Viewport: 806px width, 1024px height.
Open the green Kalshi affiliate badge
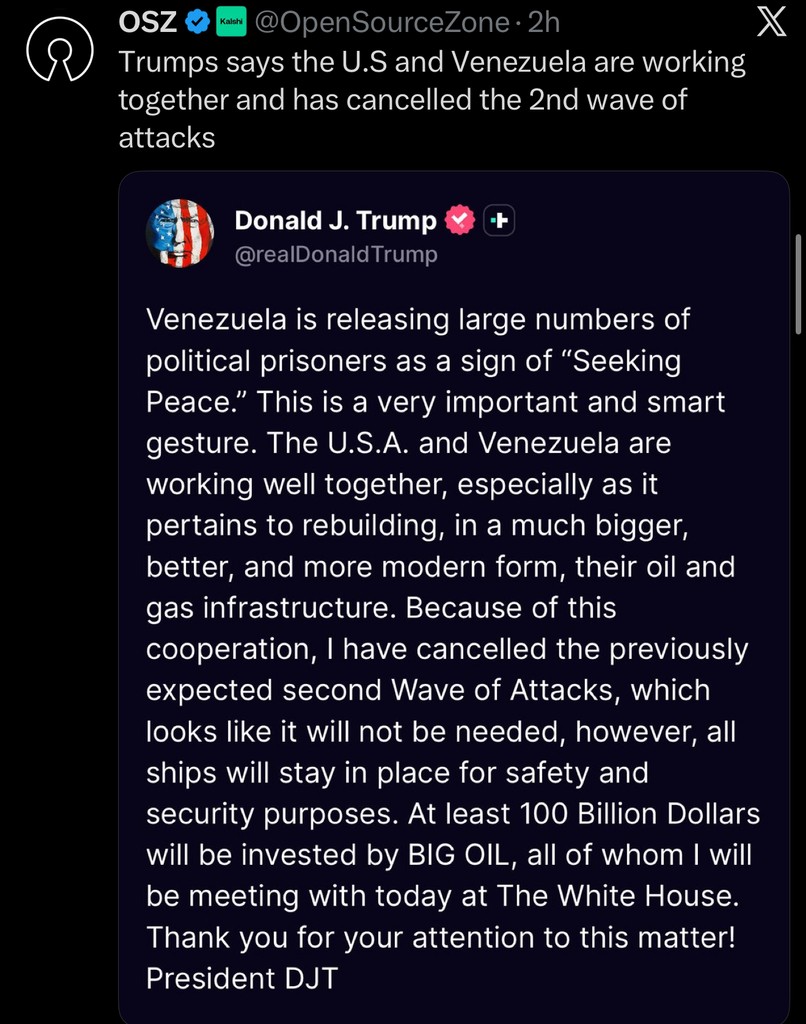[x=230, y=20]
